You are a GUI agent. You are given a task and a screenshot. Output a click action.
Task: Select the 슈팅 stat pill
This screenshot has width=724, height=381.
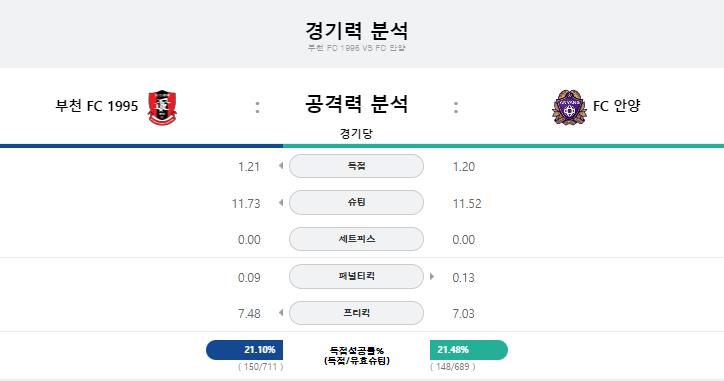coord(356,202)
